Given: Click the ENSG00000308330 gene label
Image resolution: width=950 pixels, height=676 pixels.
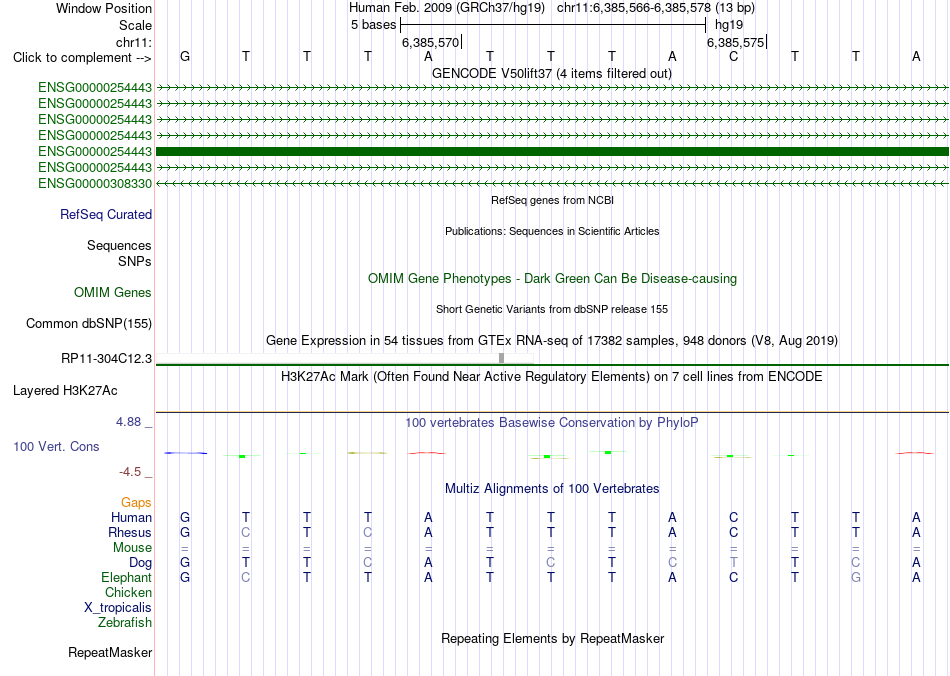Looking at the screenshot, I should pos(95,184).
